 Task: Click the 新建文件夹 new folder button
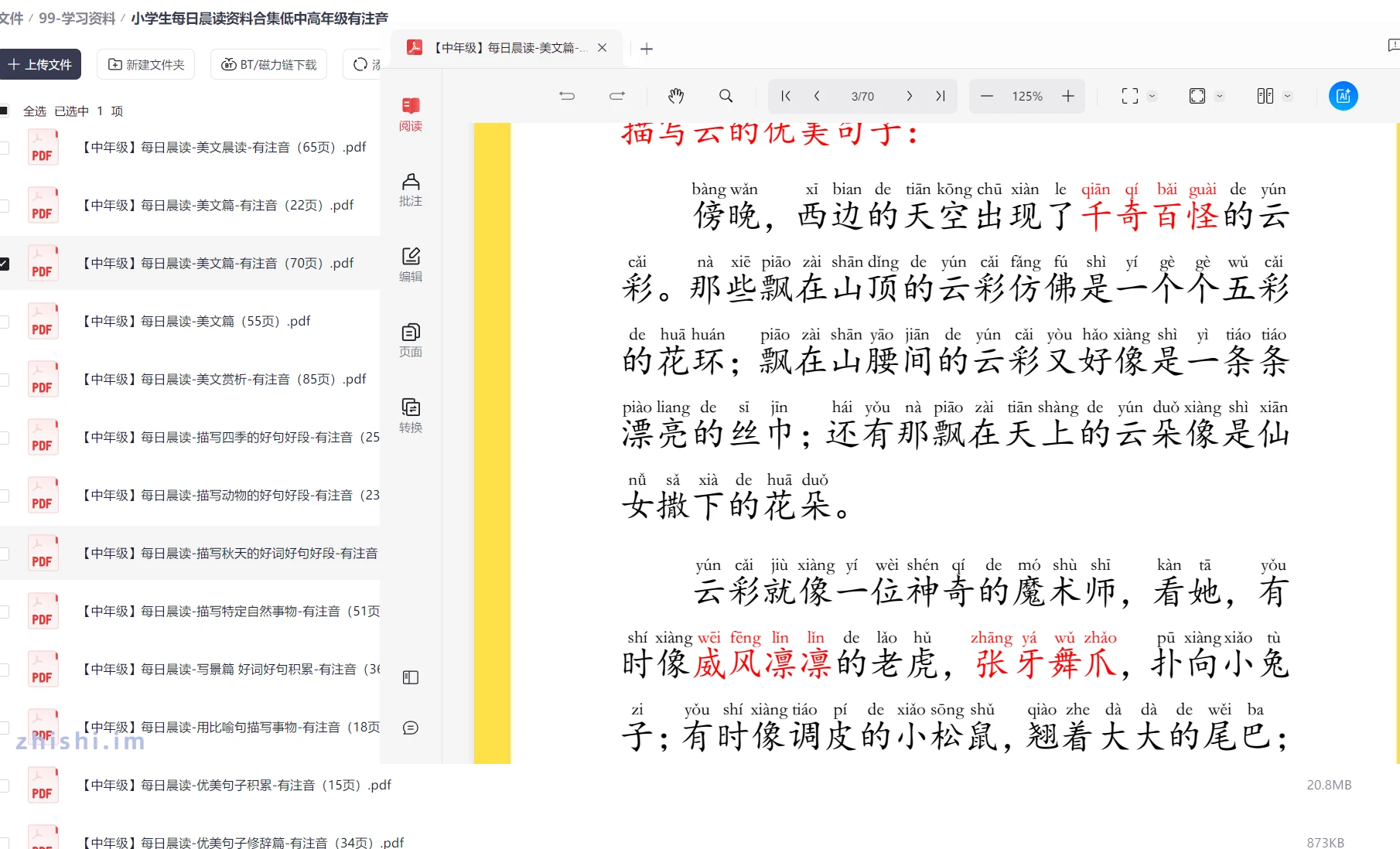(x=146, y=64)
